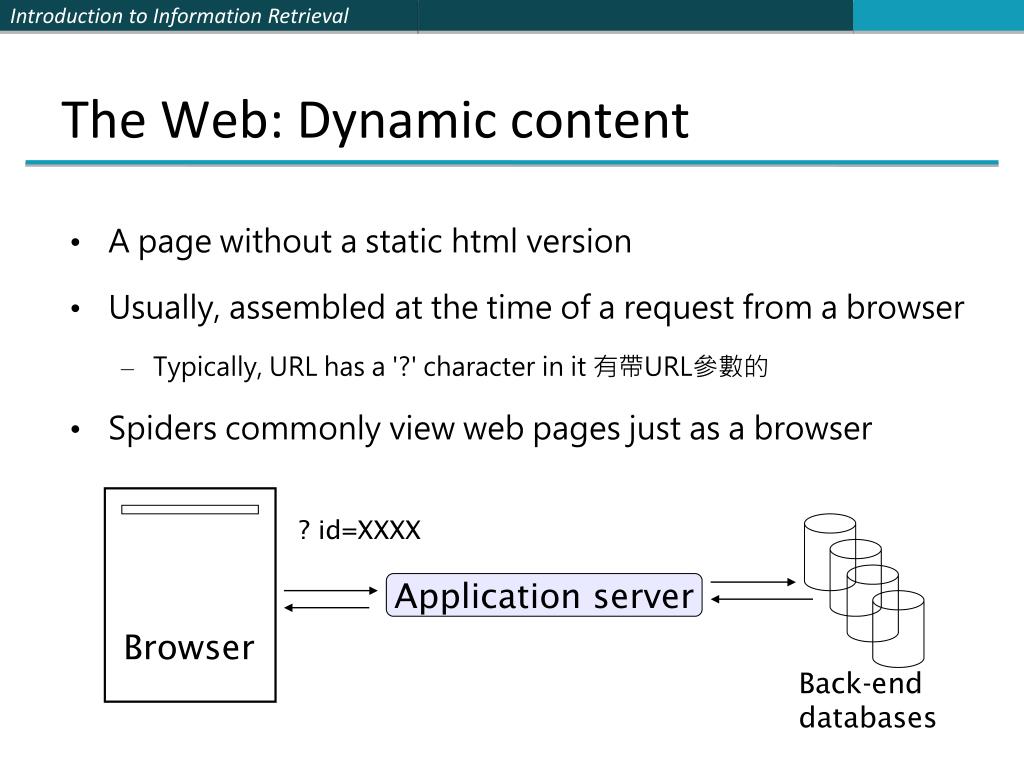Click the 'Back-end databases' label
The width and height of the screenshot is (1024, 768).
point(867,700)
